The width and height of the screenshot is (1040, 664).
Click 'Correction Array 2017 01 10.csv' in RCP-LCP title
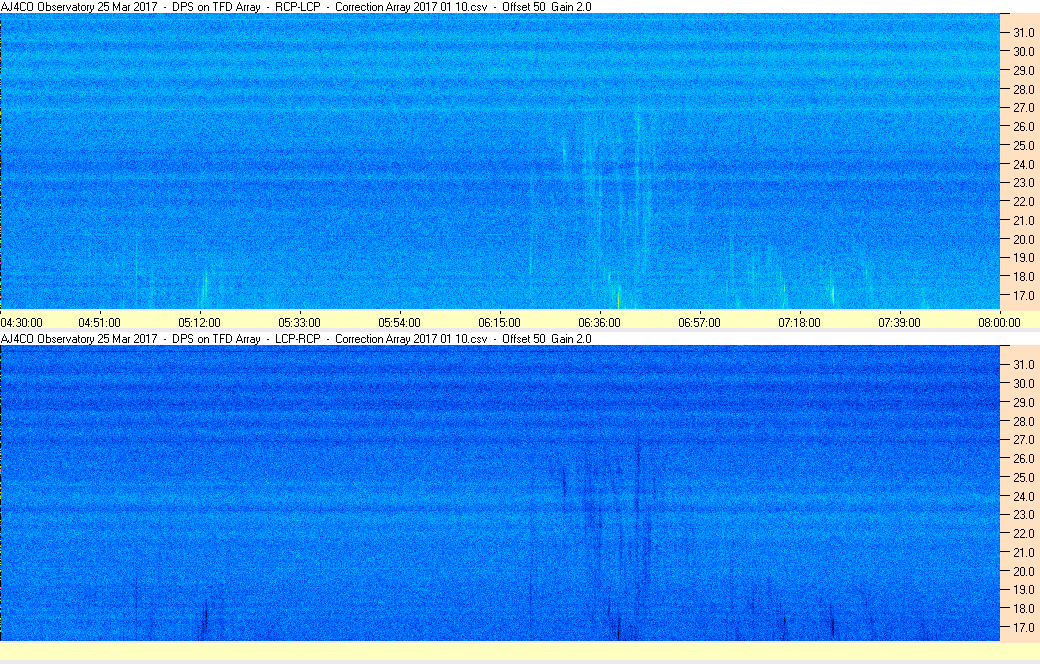coord(411,7)
